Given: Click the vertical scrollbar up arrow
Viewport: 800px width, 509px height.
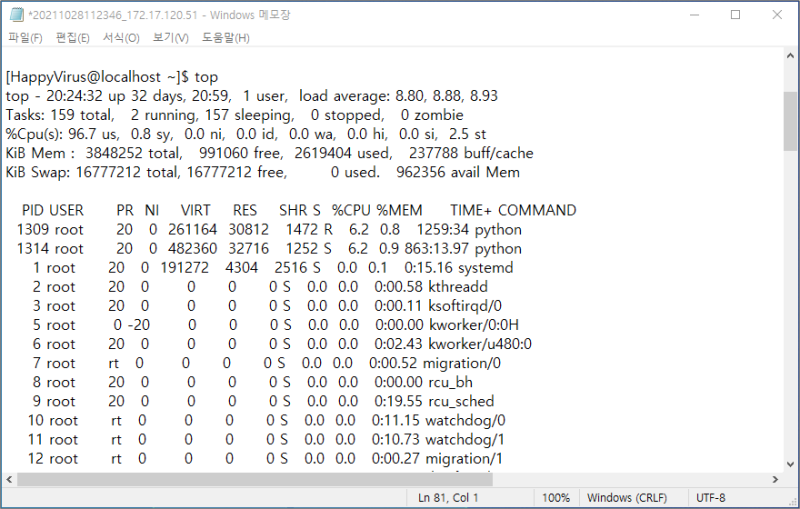Looking at the screenshot, I should coord(790,56).
